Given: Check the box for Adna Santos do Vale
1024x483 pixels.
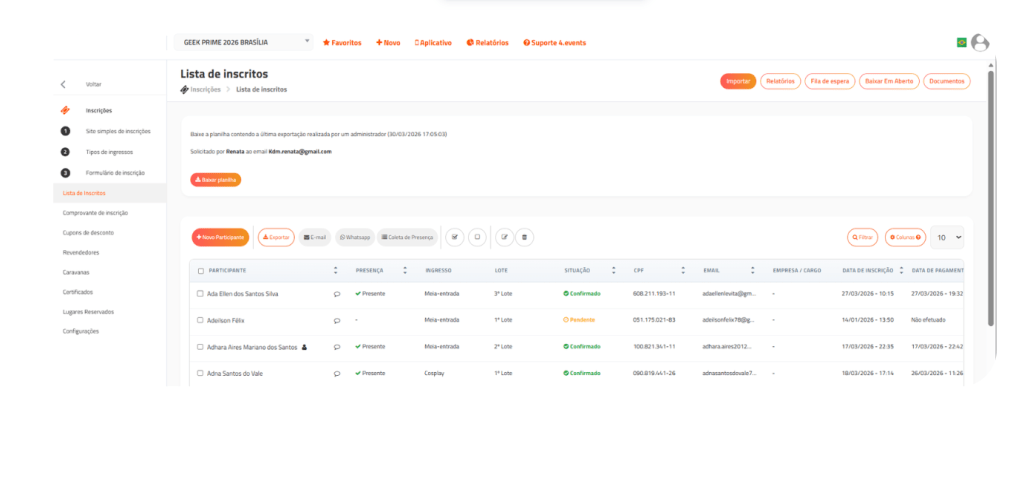Looking at the screenshot, I should point(200,373).
